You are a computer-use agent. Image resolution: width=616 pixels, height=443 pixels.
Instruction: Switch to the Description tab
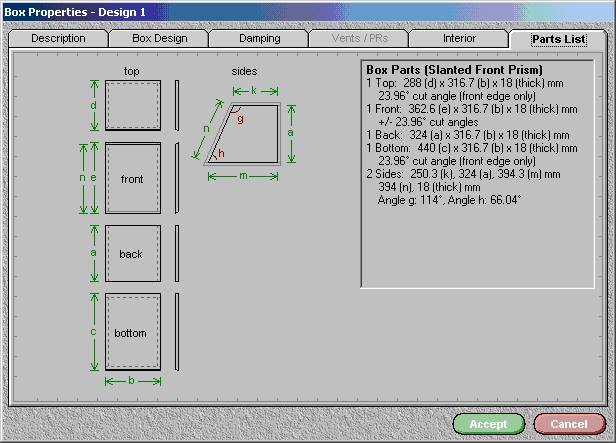pyautogui.click(x=58, y=38)
